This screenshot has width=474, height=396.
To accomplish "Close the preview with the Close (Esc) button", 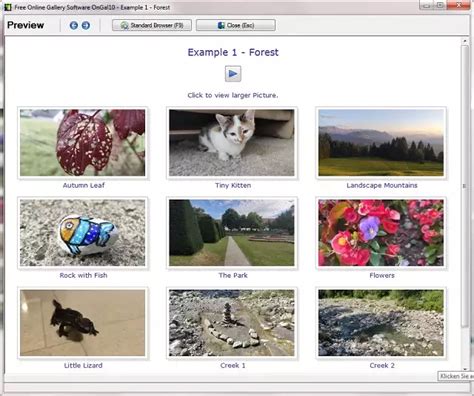I will (x=236, y=25).
